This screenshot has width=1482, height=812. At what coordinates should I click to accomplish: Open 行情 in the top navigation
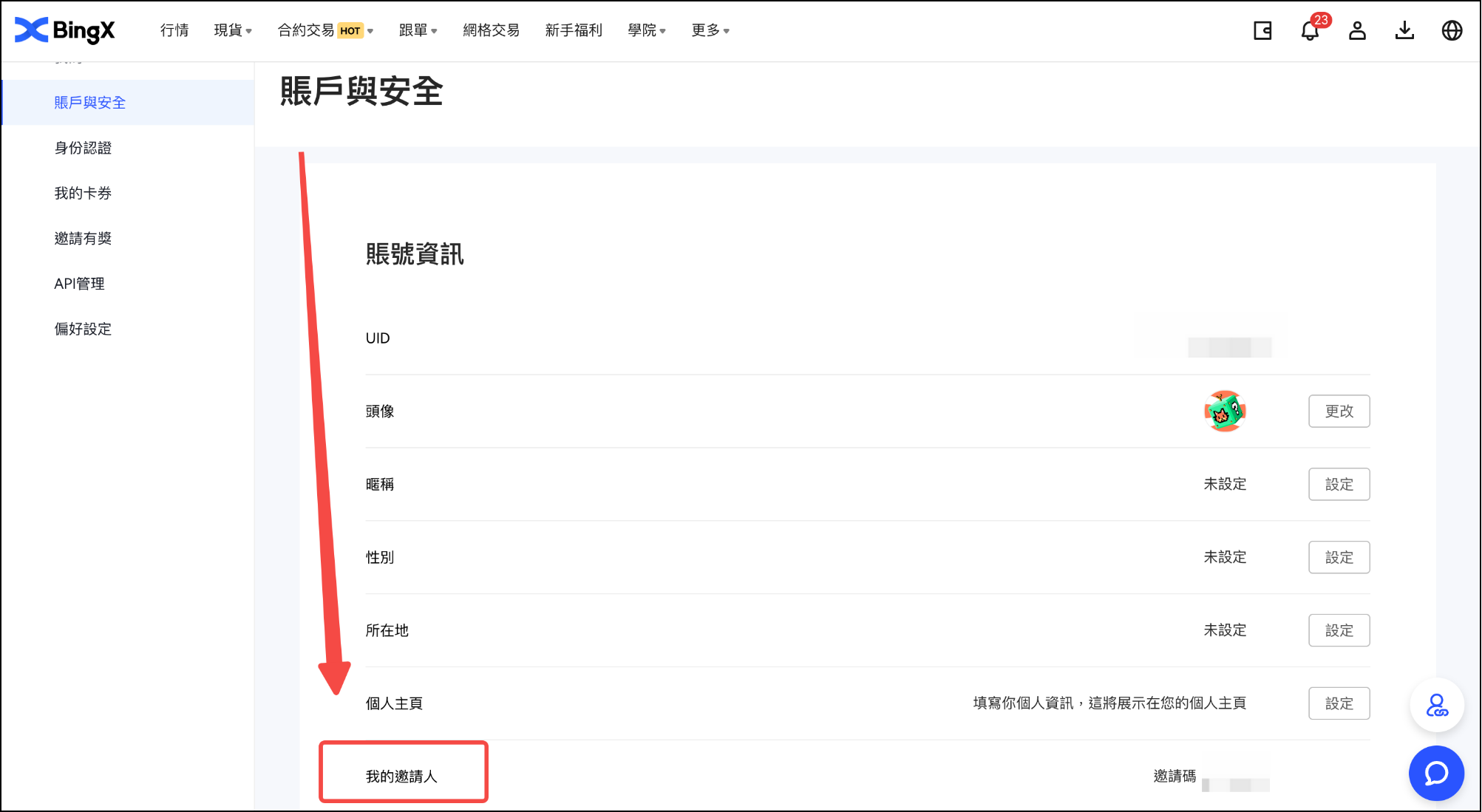pos(174,30)
